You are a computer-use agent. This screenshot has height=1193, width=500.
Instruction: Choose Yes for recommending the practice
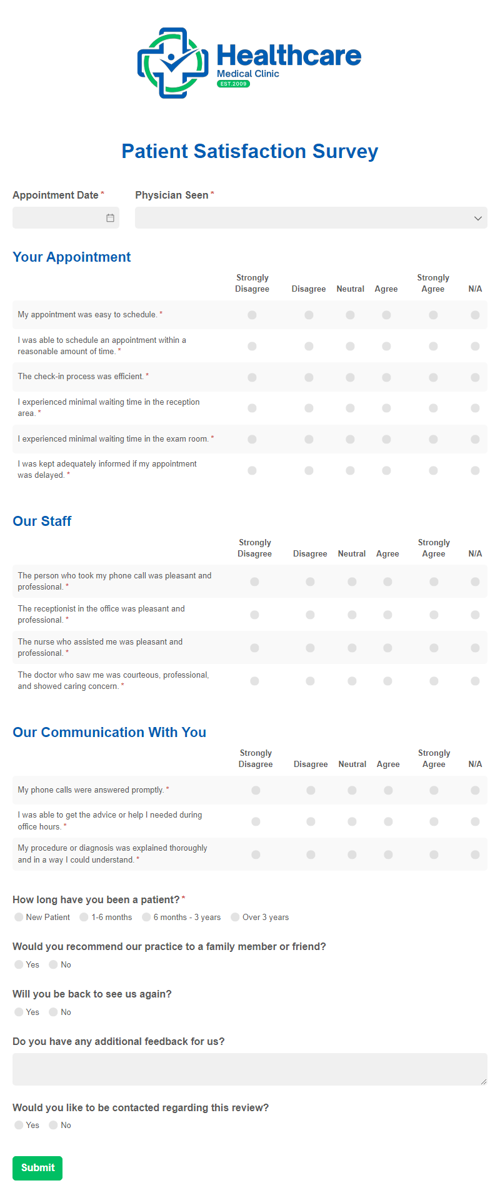tap(18, 965)
